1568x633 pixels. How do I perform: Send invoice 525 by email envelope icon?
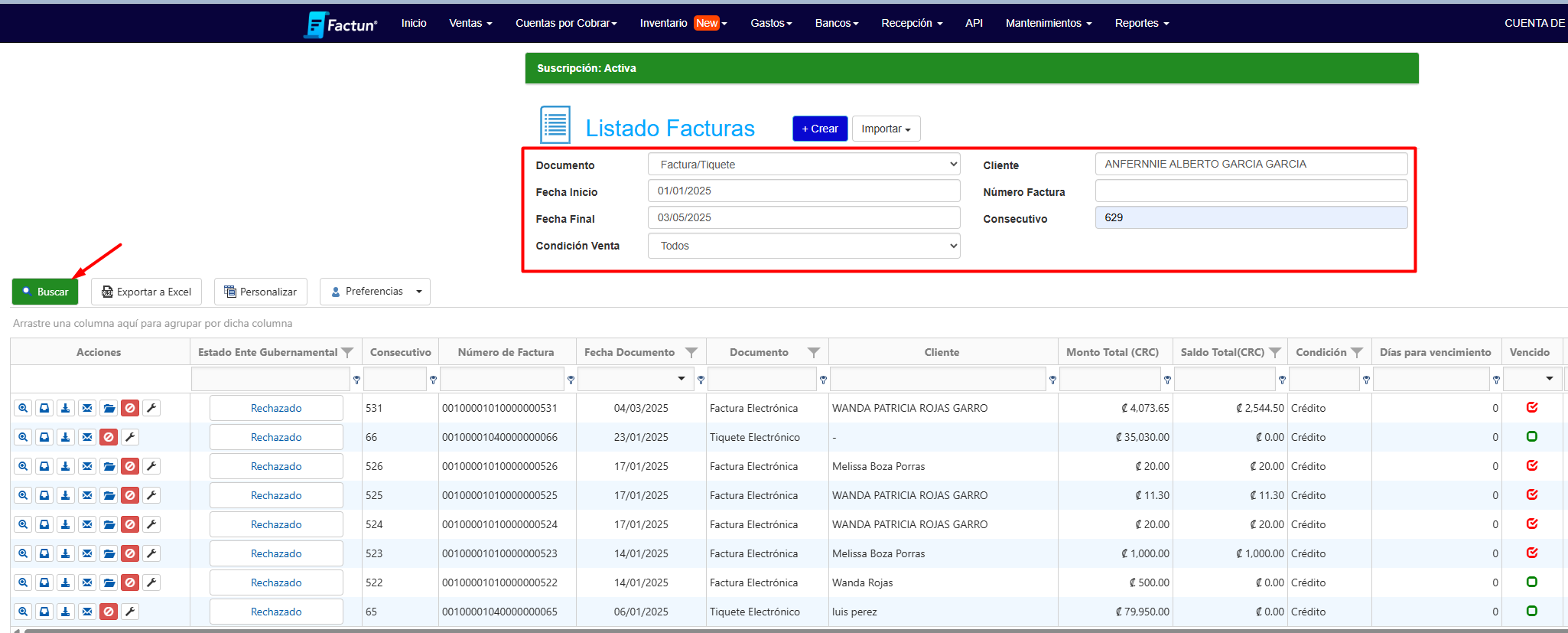point(87,495)
